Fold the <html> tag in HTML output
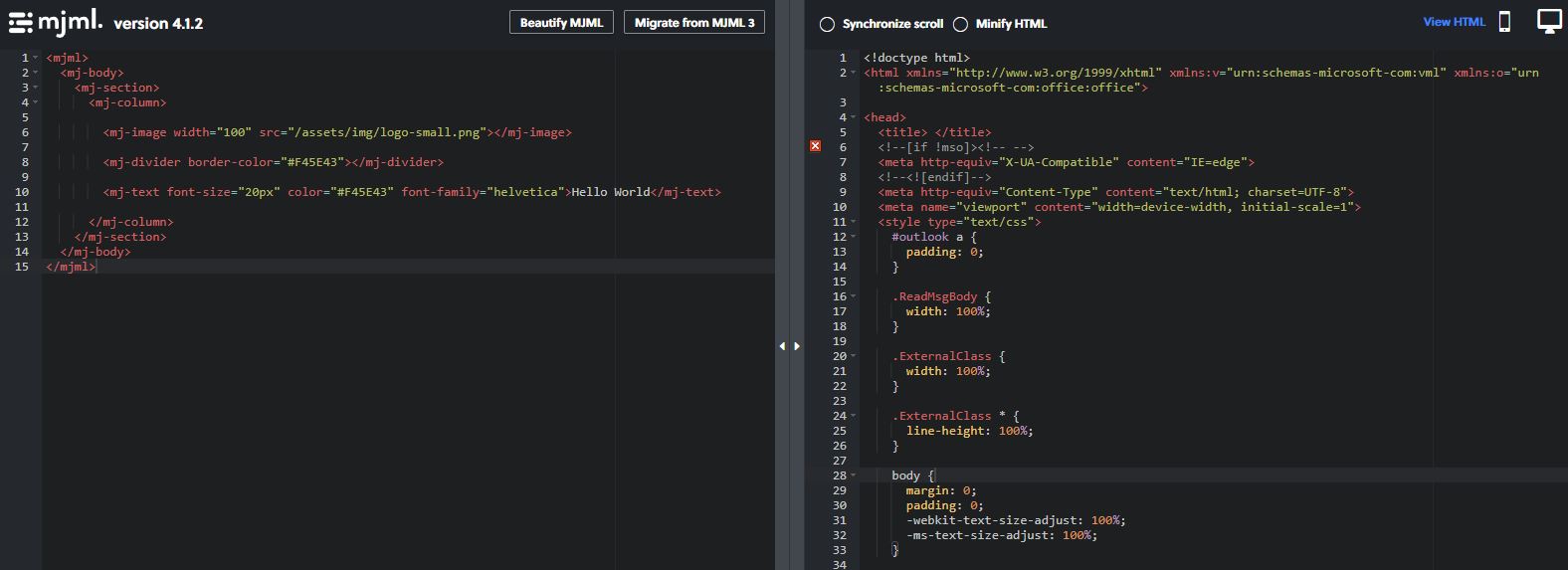The width and height of the screenshot is (1568, 570). pos(854,73)
